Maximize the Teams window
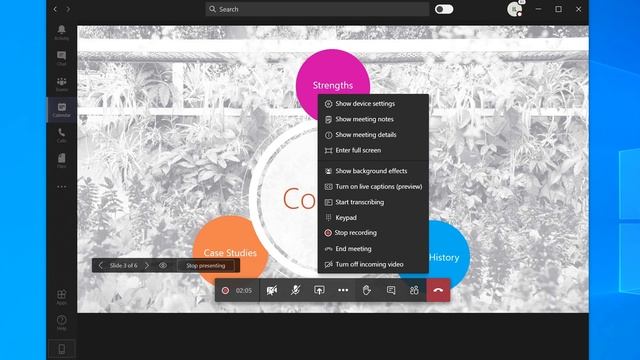Screen dimensions: 640x360 point(558,9)
